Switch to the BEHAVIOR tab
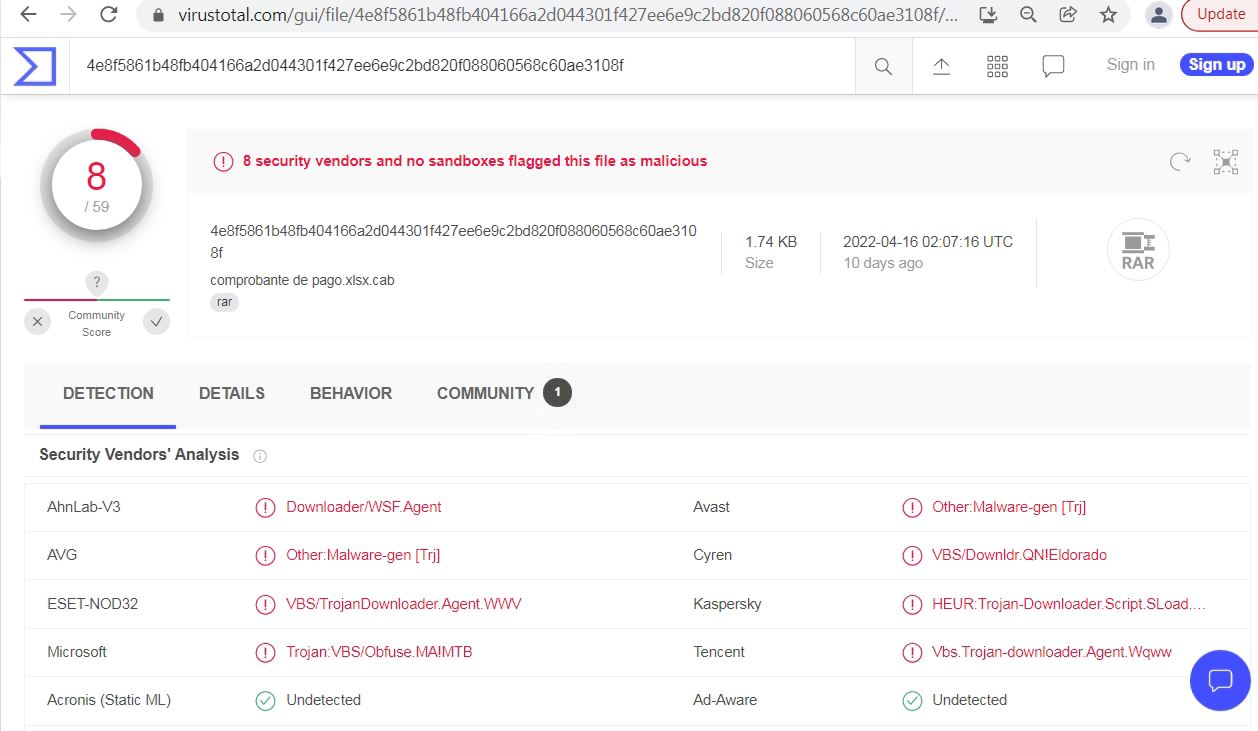This screenshot has width=1258, height=731. pos(351,393)
